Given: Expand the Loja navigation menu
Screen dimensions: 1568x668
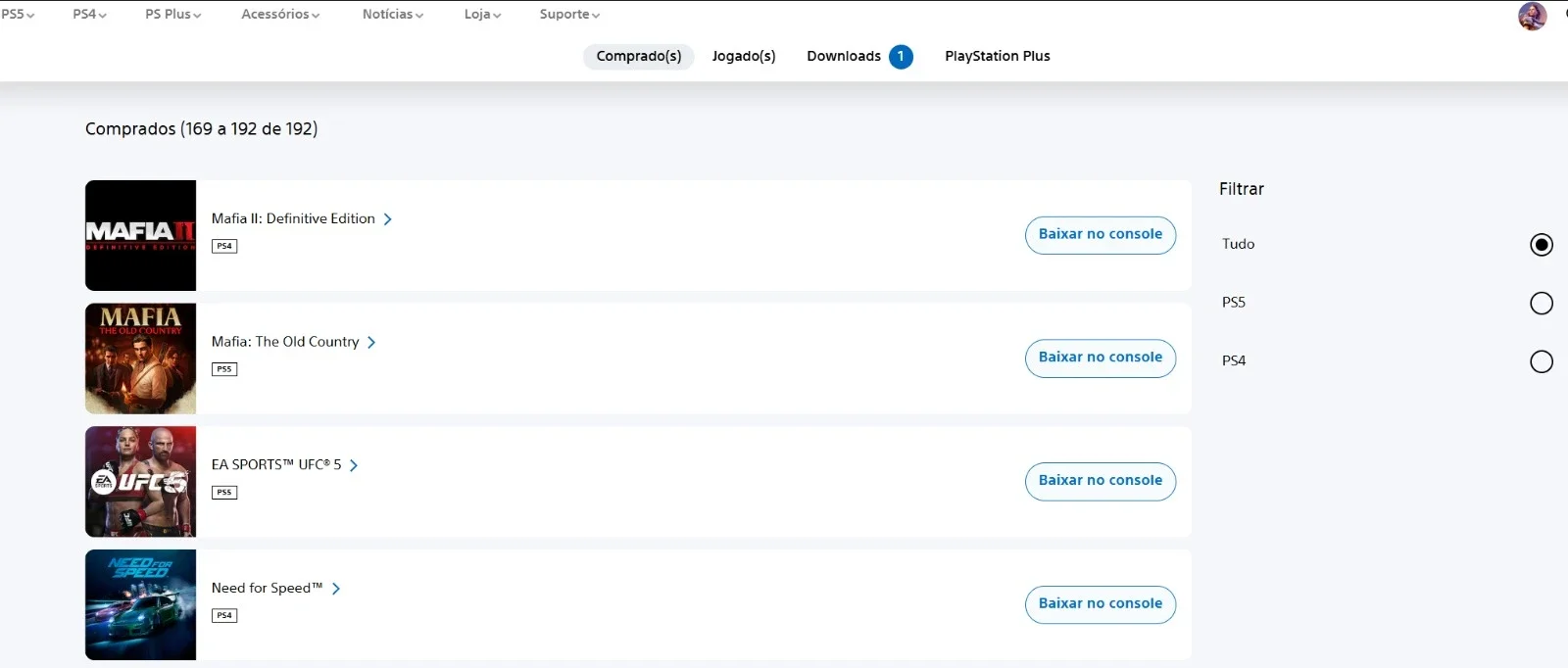Looking at the screenshot, I should [482, 15].
